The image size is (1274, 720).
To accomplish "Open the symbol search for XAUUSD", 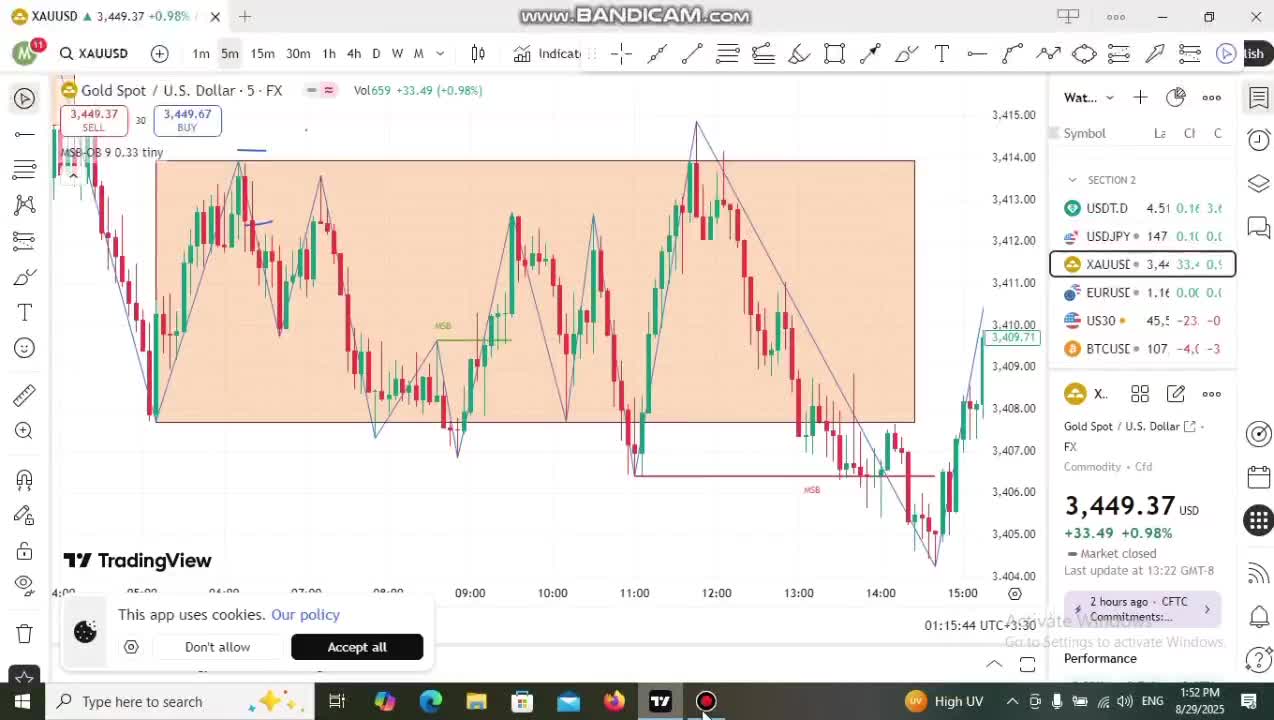I will coord(94,54).
